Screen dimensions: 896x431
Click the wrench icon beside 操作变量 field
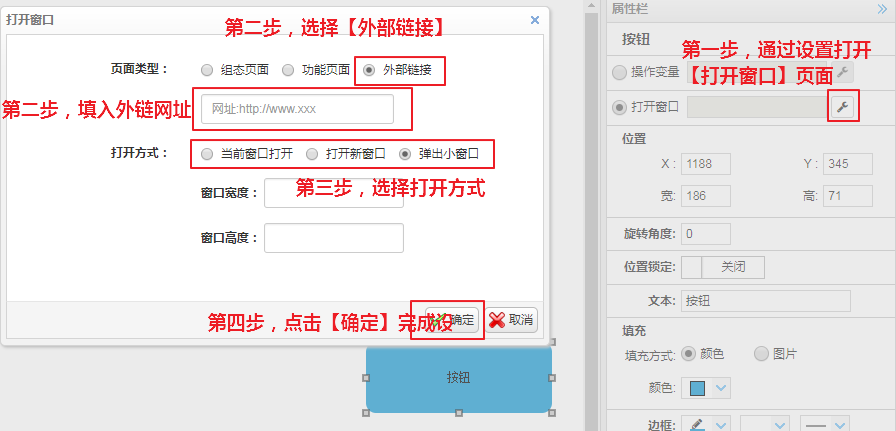click(x=842, y=72)
